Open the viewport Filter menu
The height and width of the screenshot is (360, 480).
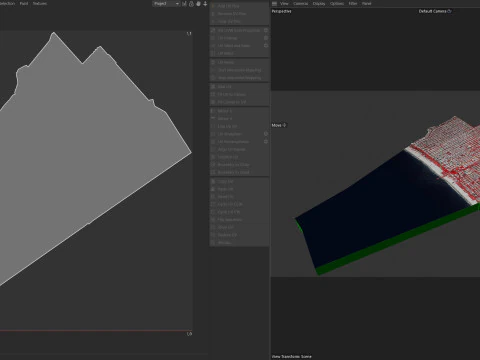point(353,4)
